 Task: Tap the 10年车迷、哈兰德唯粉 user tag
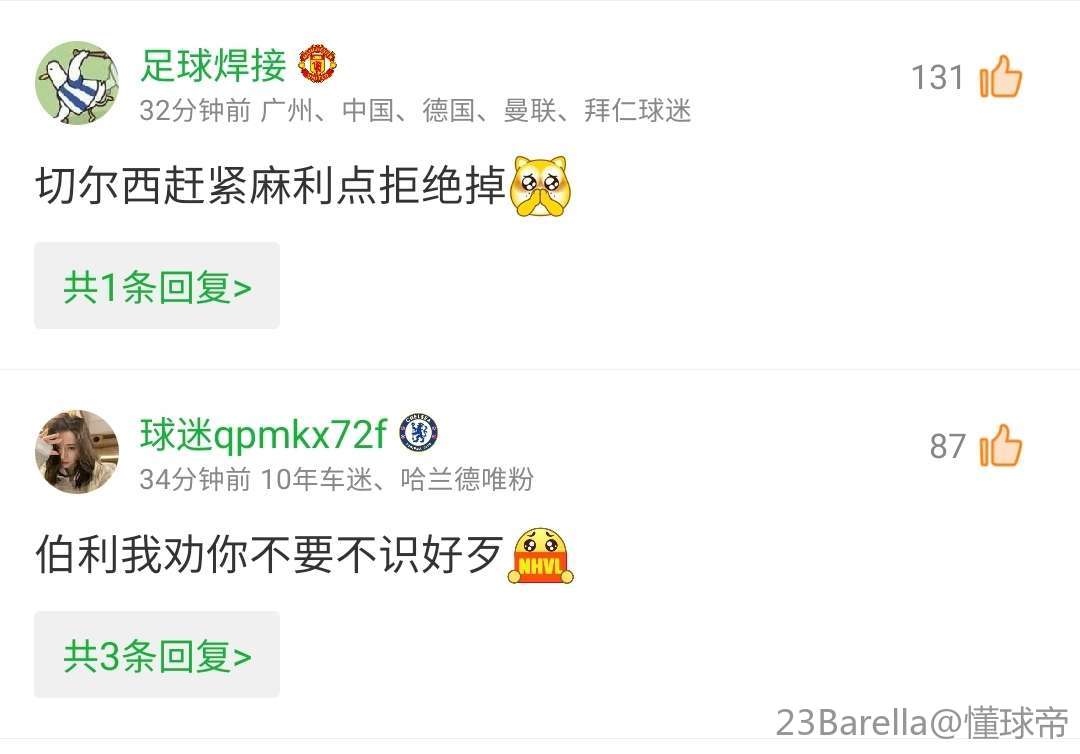397,479
